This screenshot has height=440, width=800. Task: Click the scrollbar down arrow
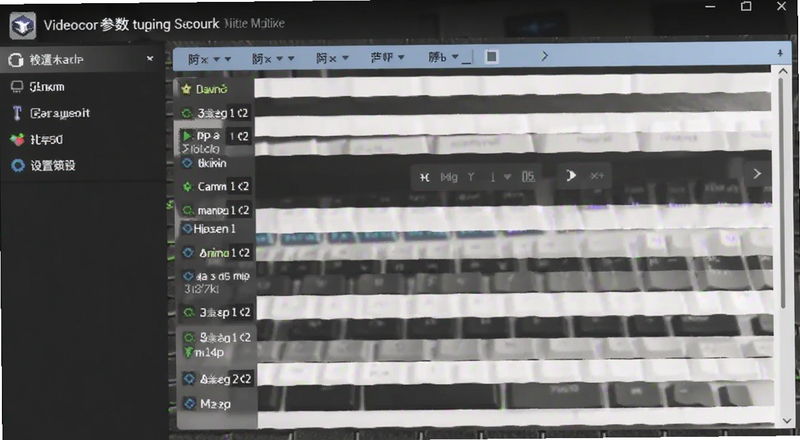tap(786, 421)
